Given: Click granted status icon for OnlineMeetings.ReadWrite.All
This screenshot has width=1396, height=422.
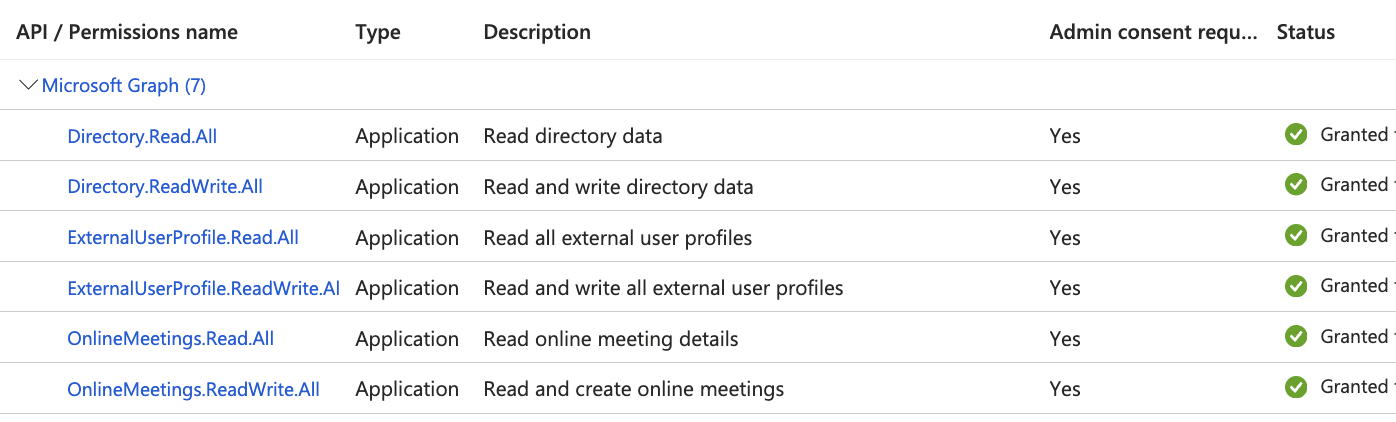Looking at the screenshot, I should (x=1296, y=387).
